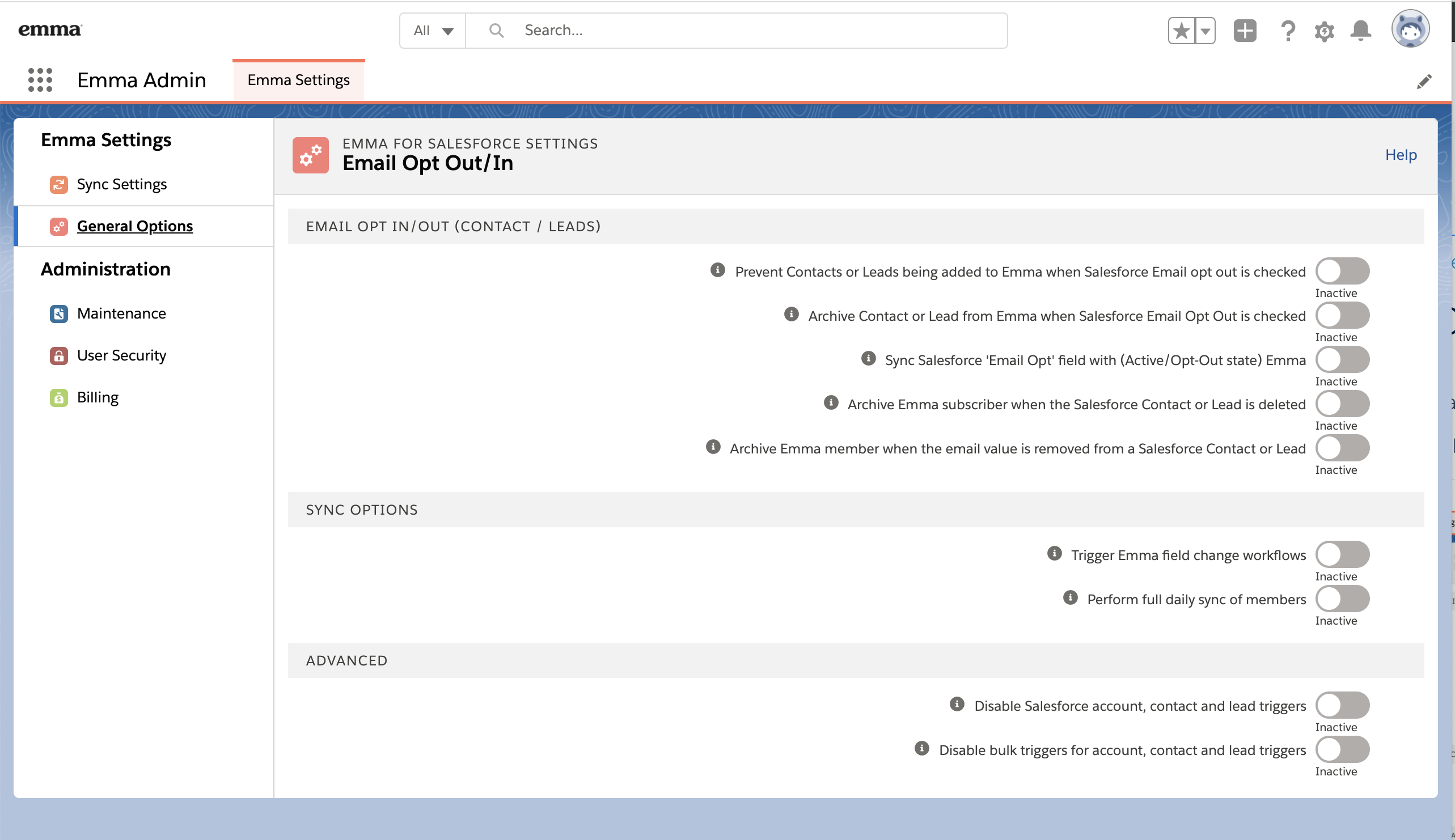1455x840 pixels.
Task: Click the pencil edit navigation icon
Action: pyautogui.click(x=1424, y=82)
